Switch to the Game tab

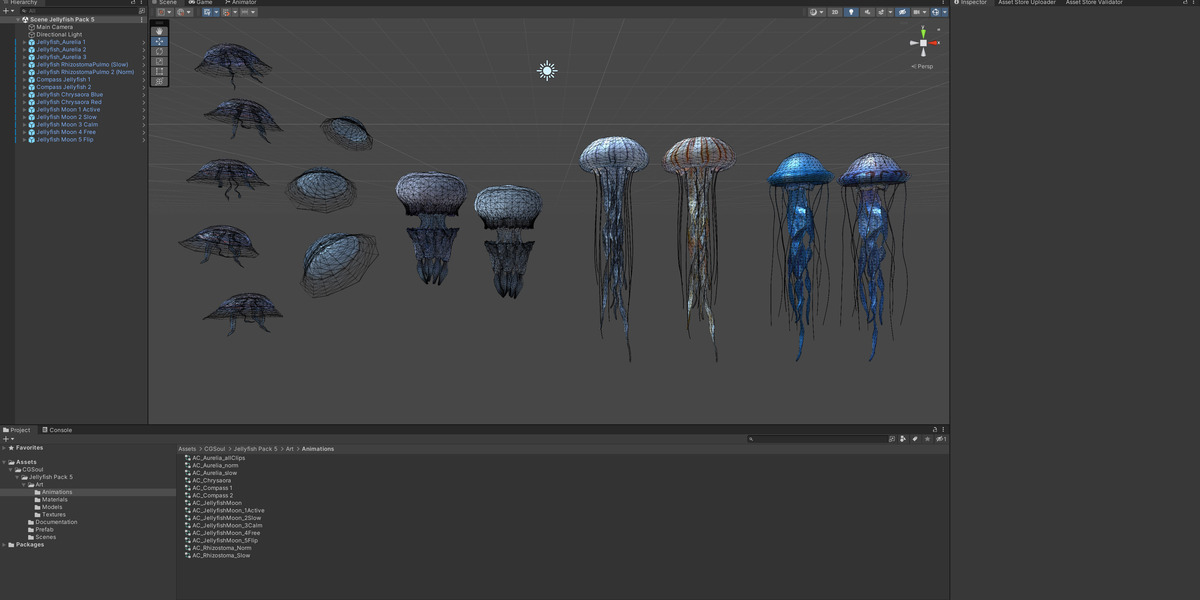(200, 3)
